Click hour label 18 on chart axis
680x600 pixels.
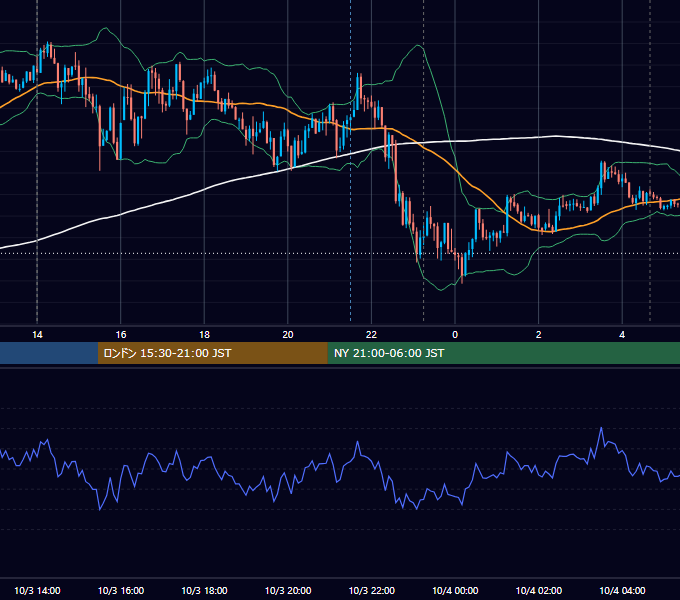coord(204,335)
